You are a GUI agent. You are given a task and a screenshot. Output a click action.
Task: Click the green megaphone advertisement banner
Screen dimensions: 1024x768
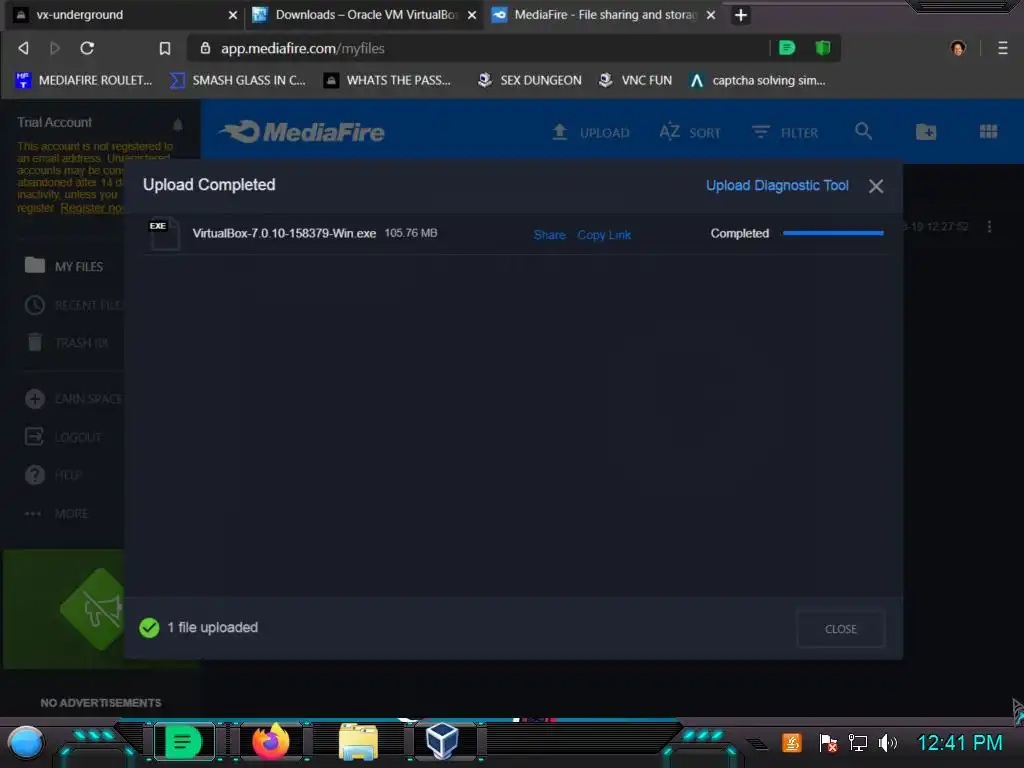coord(63,609)
